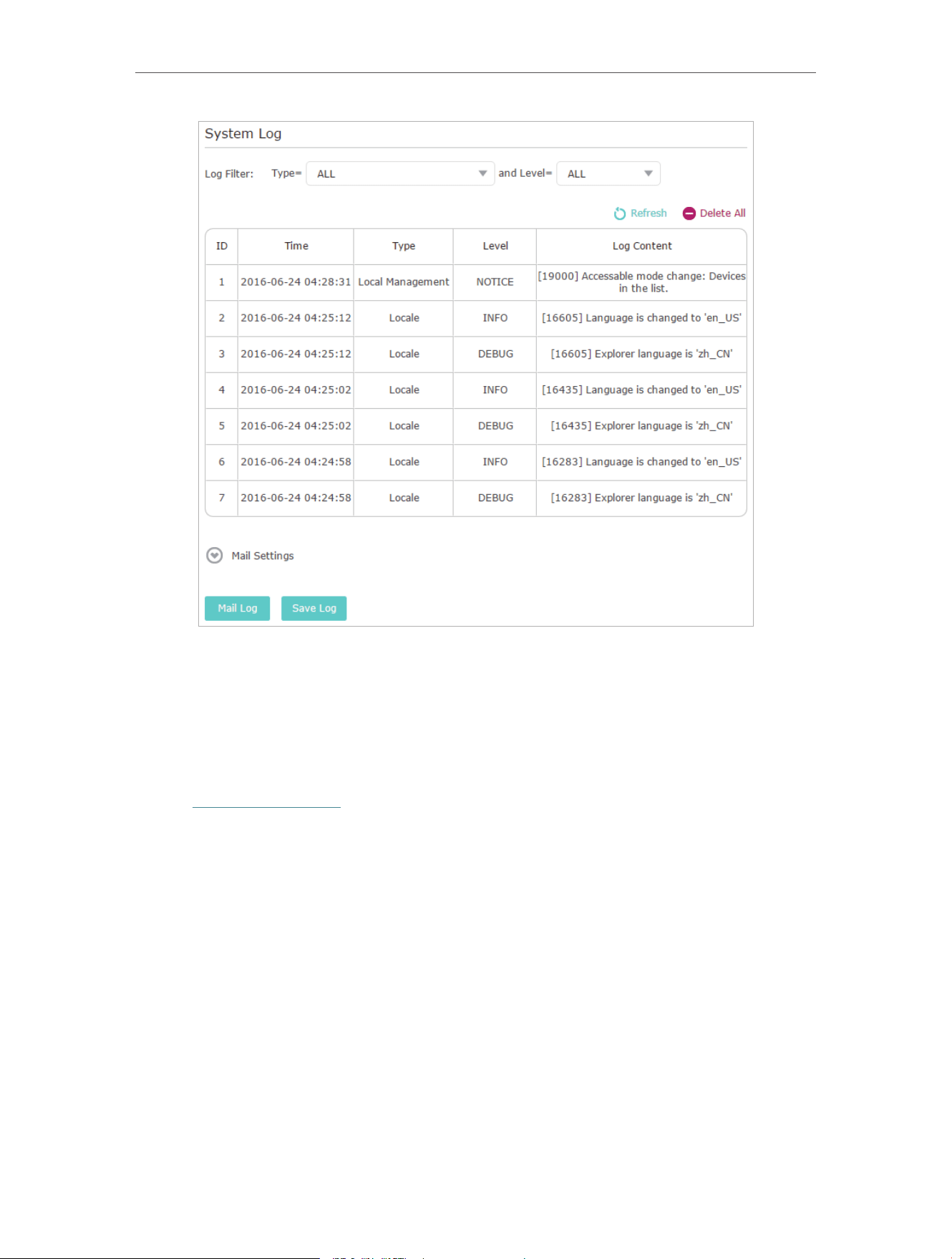Click the Refresh link text
Viewport: 952px width, 1259px height.
tap(649, 213)
